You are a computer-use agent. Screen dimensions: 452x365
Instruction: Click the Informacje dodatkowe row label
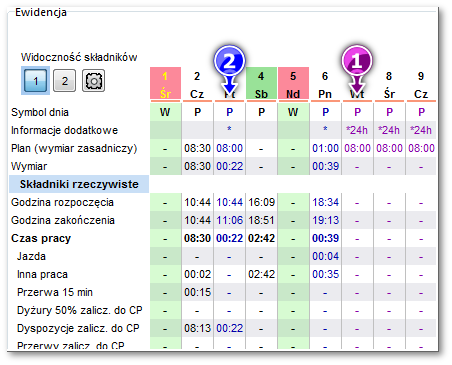click(x=64, y=130)
